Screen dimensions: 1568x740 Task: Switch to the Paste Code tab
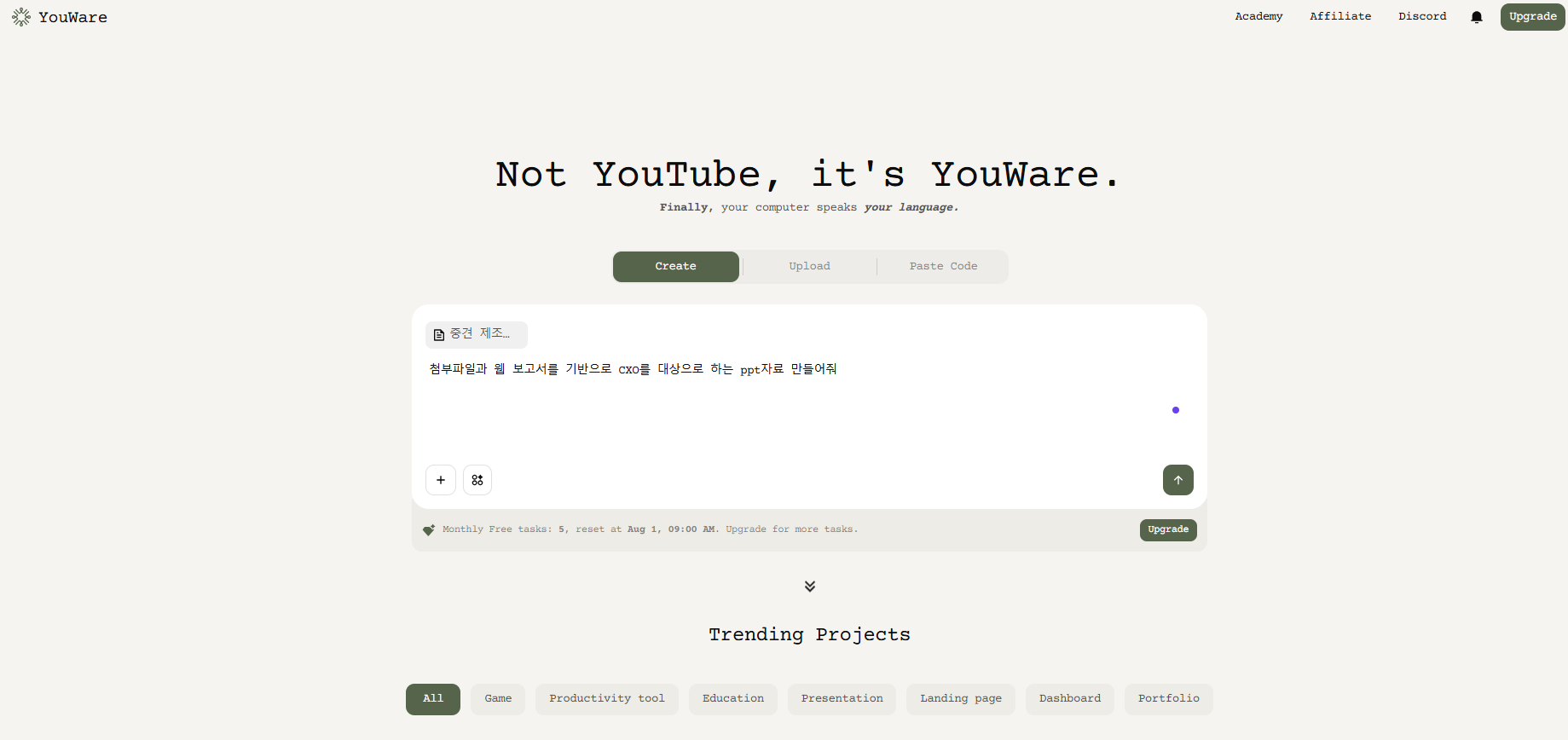tap(943, 266)
